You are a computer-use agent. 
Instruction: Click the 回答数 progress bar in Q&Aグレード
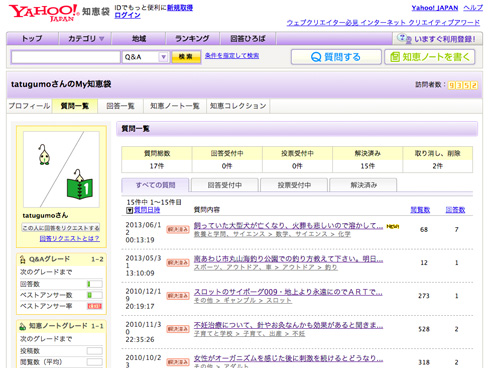[95, 284]
